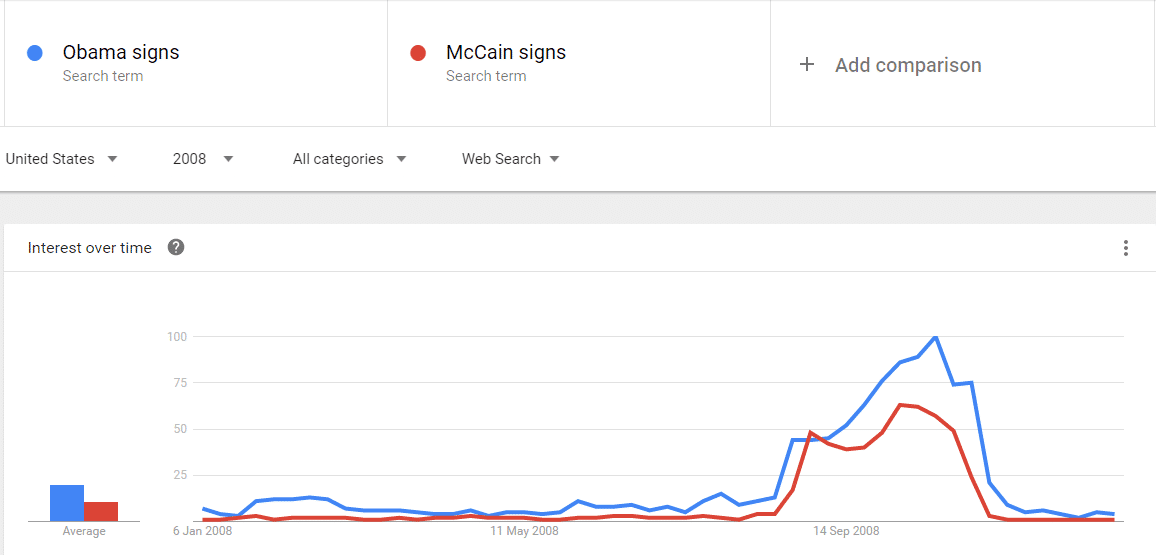Click the red Average bar
Viewport: 1156px width, 555px height.
(101, 512)
